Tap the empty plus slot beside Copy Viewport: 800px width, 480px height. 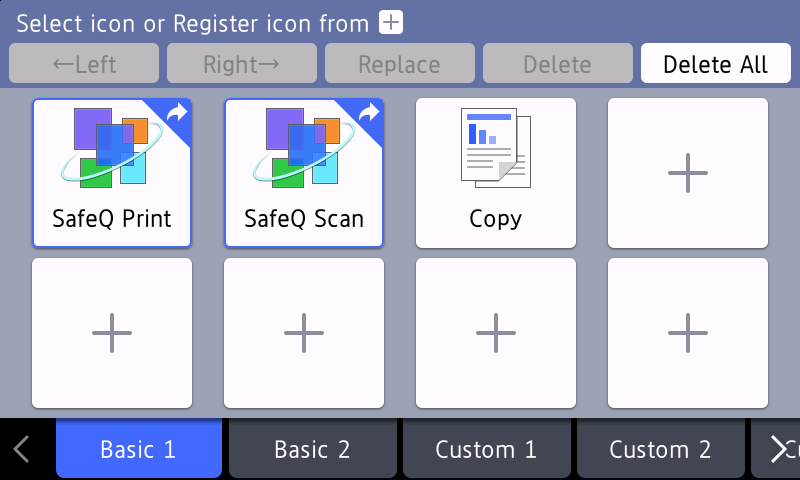coord(688,173)
